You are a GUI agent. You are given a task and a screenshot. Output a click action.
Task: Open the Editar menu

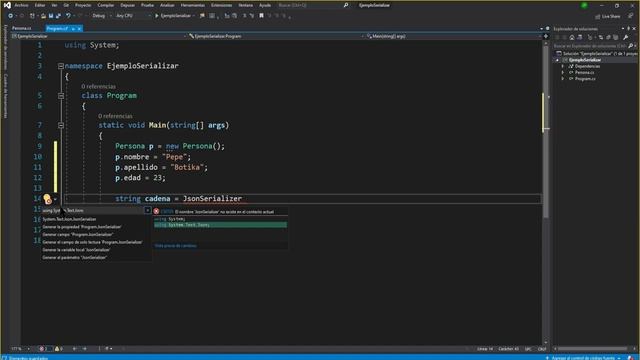[x=40, y=5]
